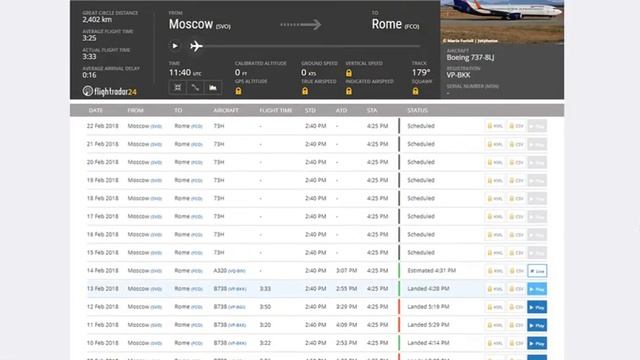Click the STD column header
The height and width of the screenshot is (360, 640).
[x=310, y=110]
